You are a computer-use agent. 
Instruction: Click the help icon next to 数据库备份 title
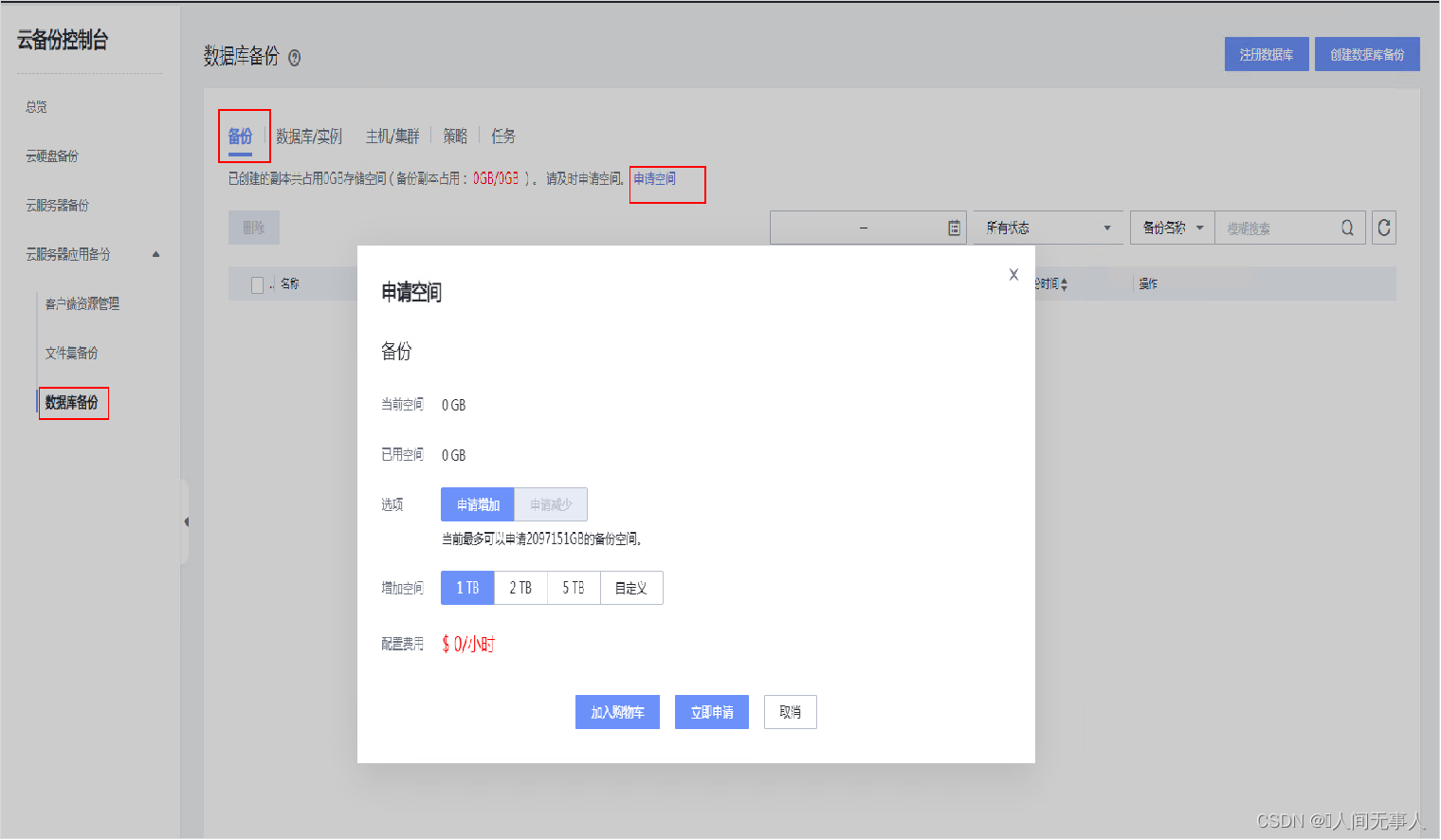click(x=295, y=58)
